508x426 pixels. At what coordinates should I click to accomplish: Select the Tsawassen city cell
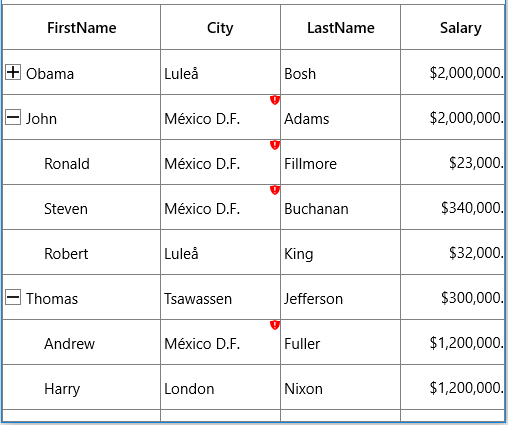pyautogui.click(x=220, y=297)
